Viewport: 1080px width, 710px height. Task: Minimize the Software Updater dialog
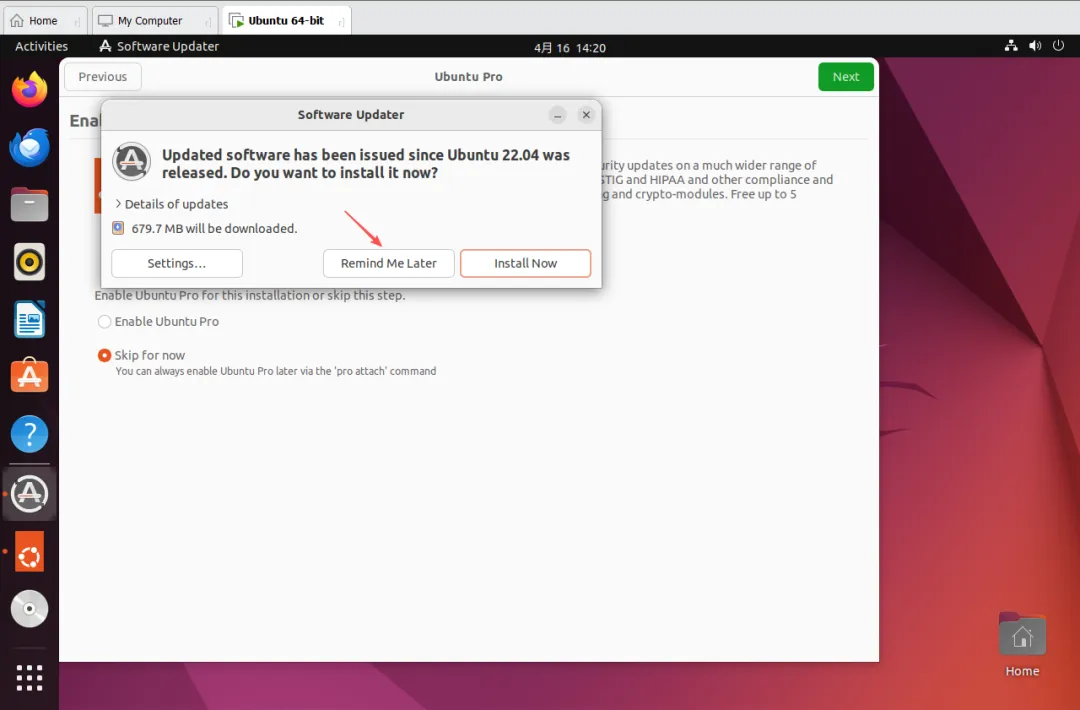(x=558, y=115)
